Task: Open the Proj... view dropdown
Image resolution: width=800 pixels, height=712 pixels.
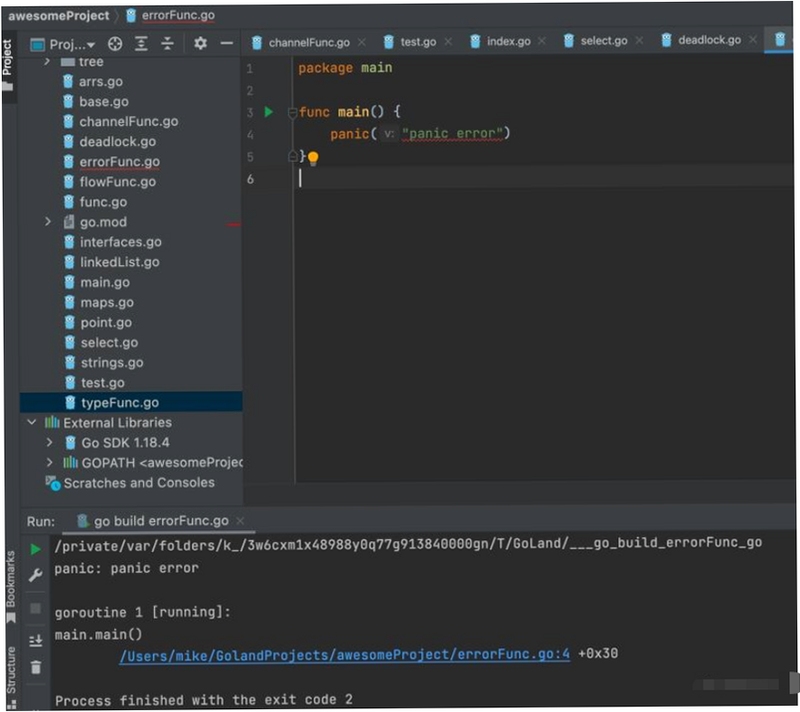Action: pyautogui.click(x=63, y=45)
